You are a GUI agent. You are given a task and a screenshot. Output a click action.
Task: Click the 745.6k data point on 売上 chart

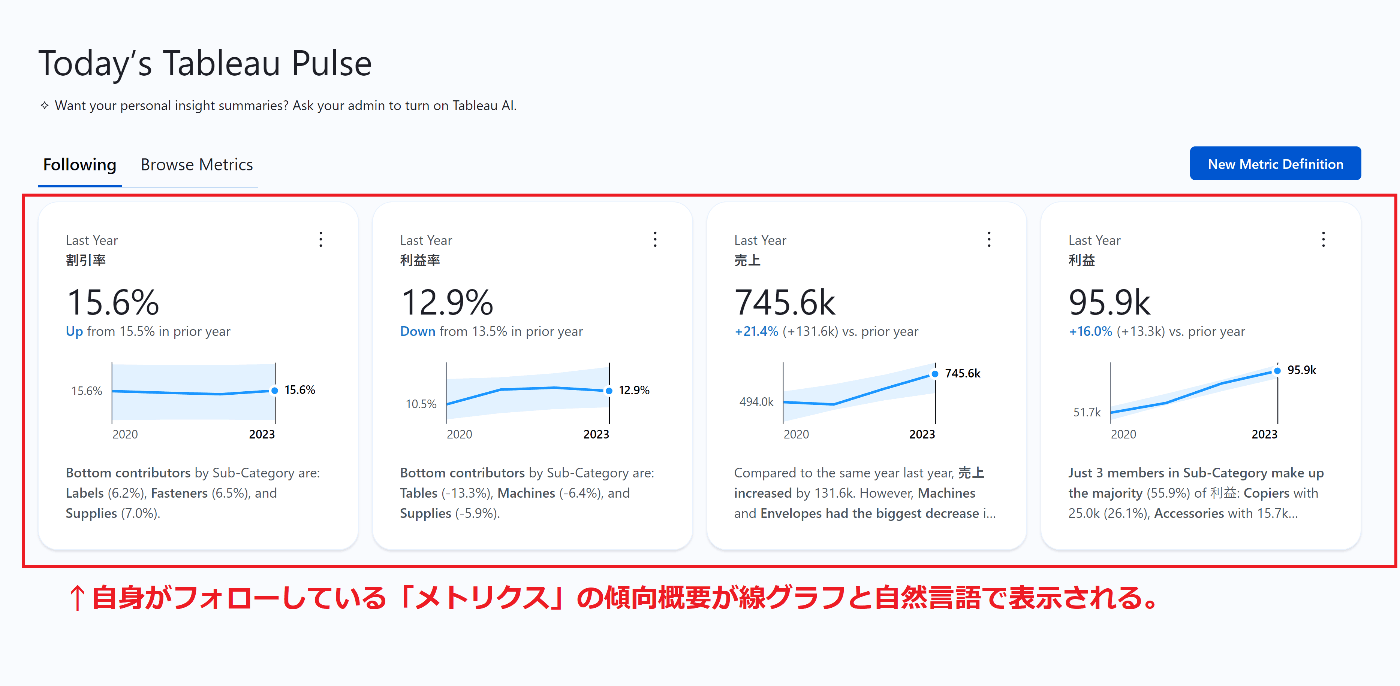(x=935, y=373)
